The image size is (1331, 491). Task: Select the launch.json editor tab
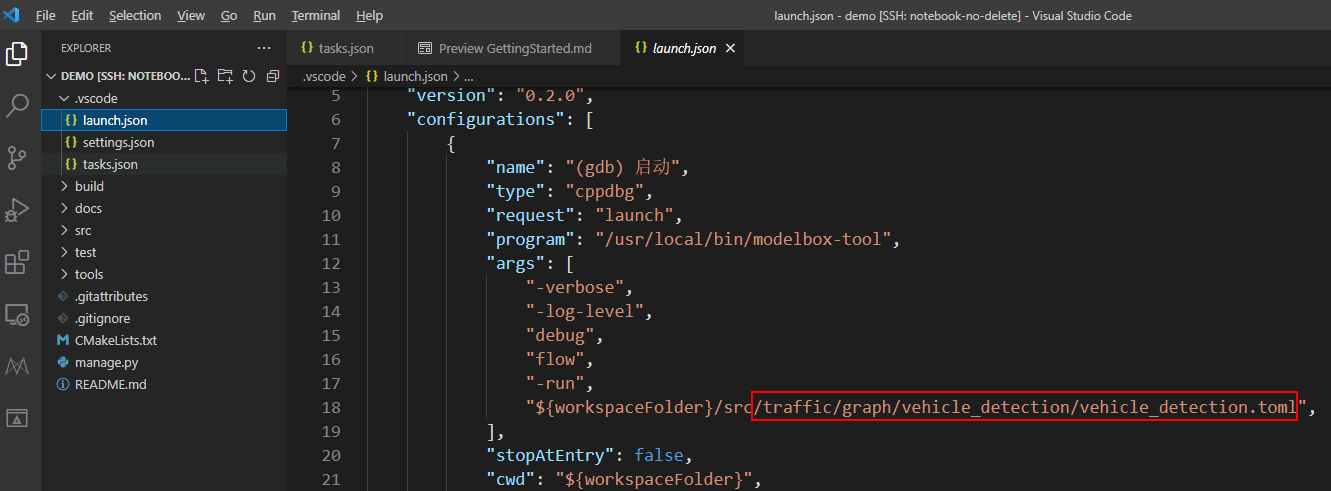[684, 48]
